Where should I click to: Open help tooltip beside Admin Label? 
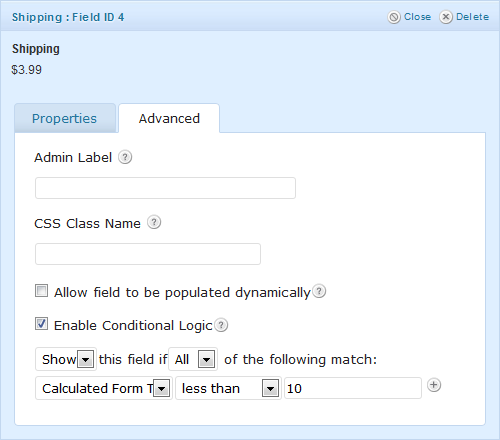pyautogui.click(x=125, y=157)
